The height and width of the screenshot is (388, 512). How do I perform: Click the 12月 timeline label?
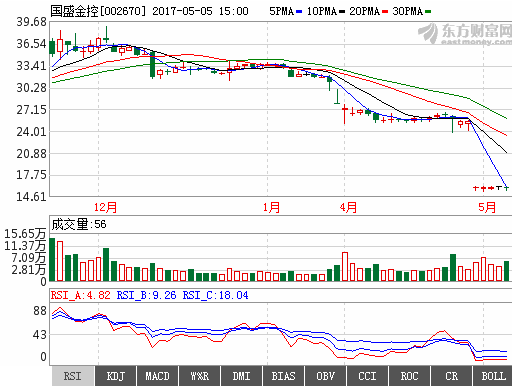click(x=105, y=207)
